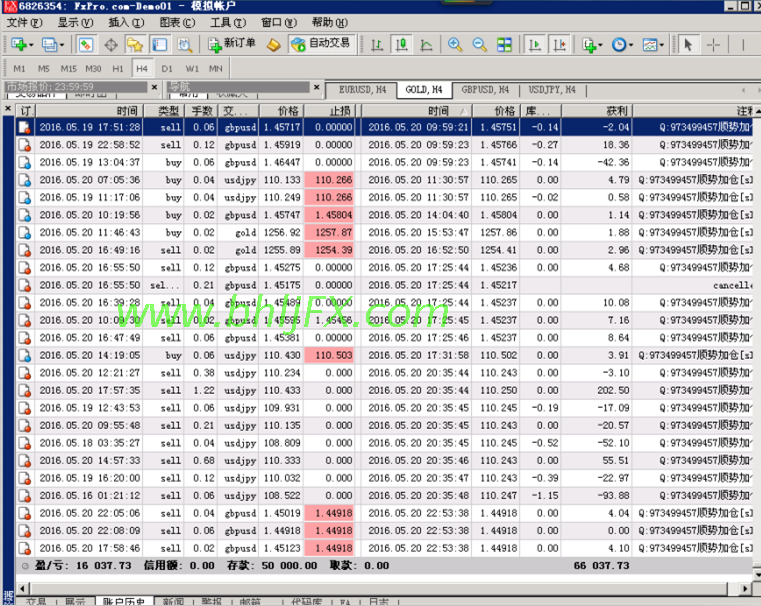The height and width of the screenshot is (606, 761).
Task: Toggle the H4 timeframe
Action: click(x=142, y=68)
